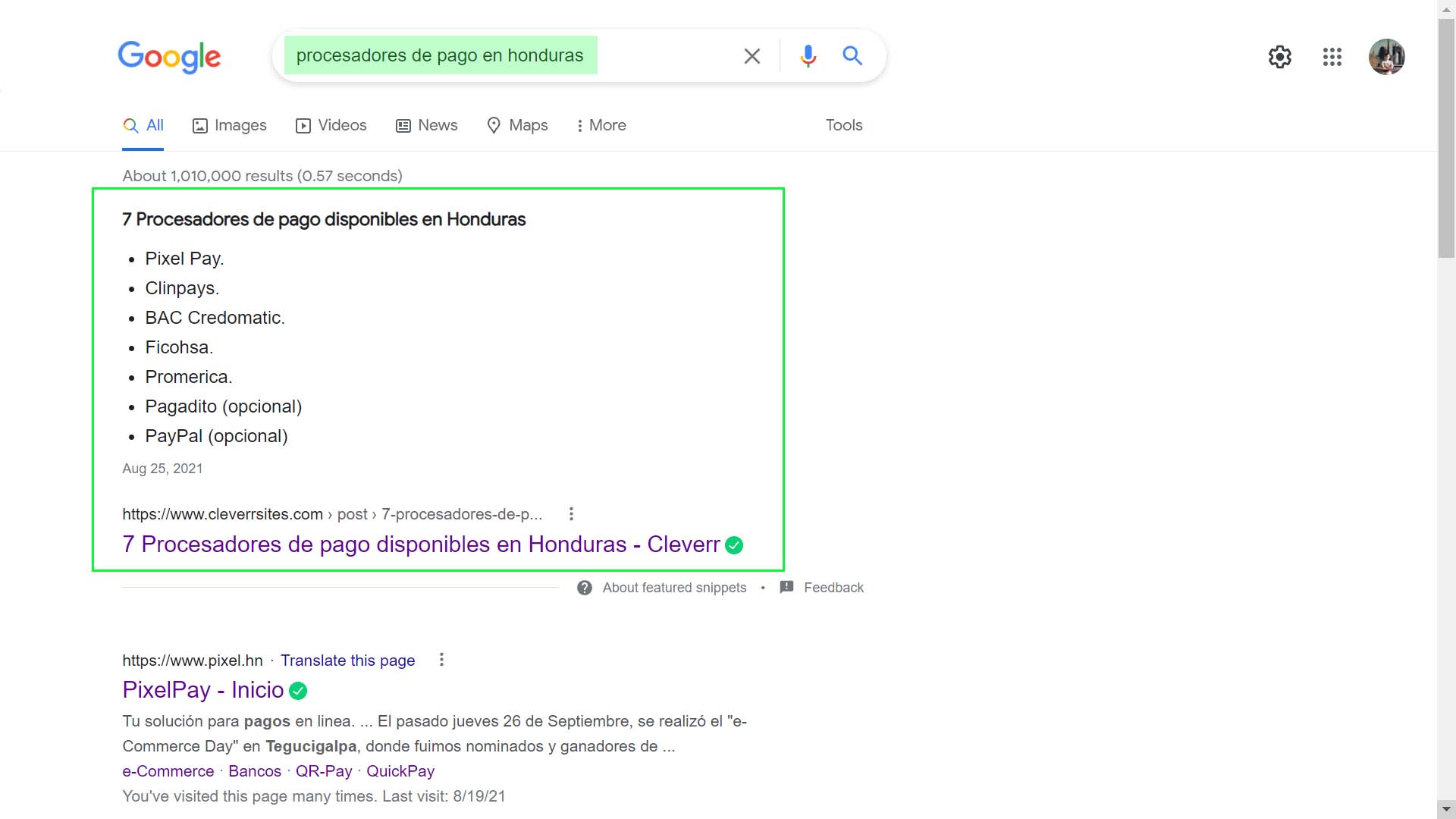Click the blue search magnifier icon
This screenshot has width=1456, height=819.
[x=852, y=55]
